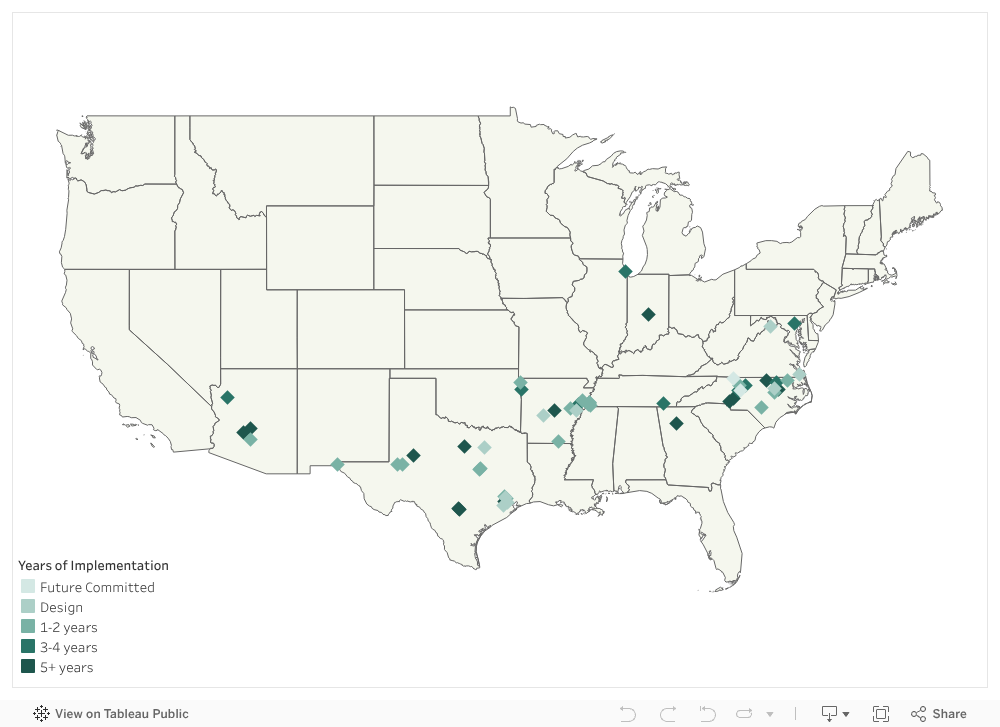Click the Redo arrow in the toolbar
The height and width of the screenshot is (727, 1000).
pyautogui.click(x=668, y=714)
